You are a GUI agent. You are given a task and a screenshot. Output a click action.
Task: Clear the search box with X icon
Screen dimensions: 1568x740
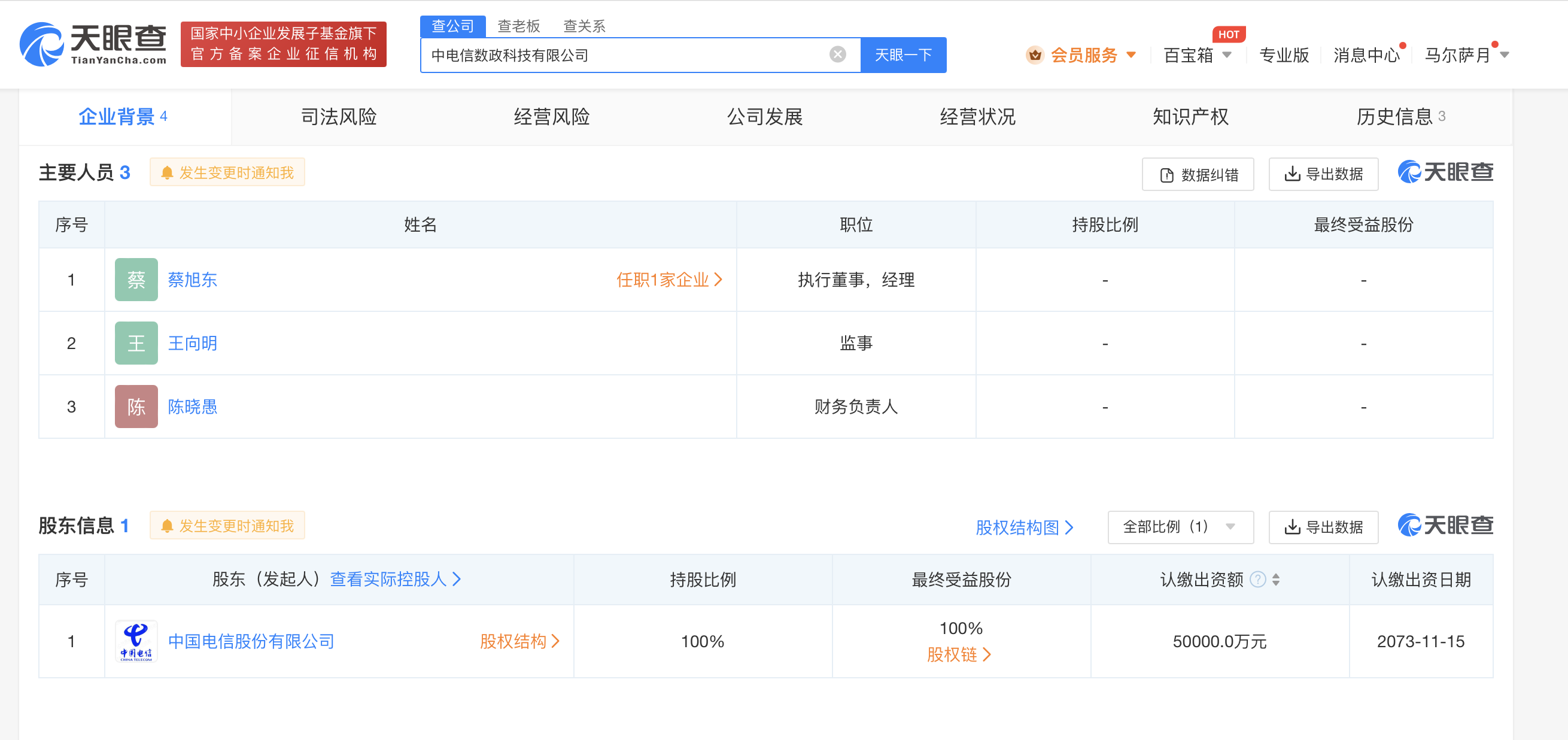(x=838, y=55)
